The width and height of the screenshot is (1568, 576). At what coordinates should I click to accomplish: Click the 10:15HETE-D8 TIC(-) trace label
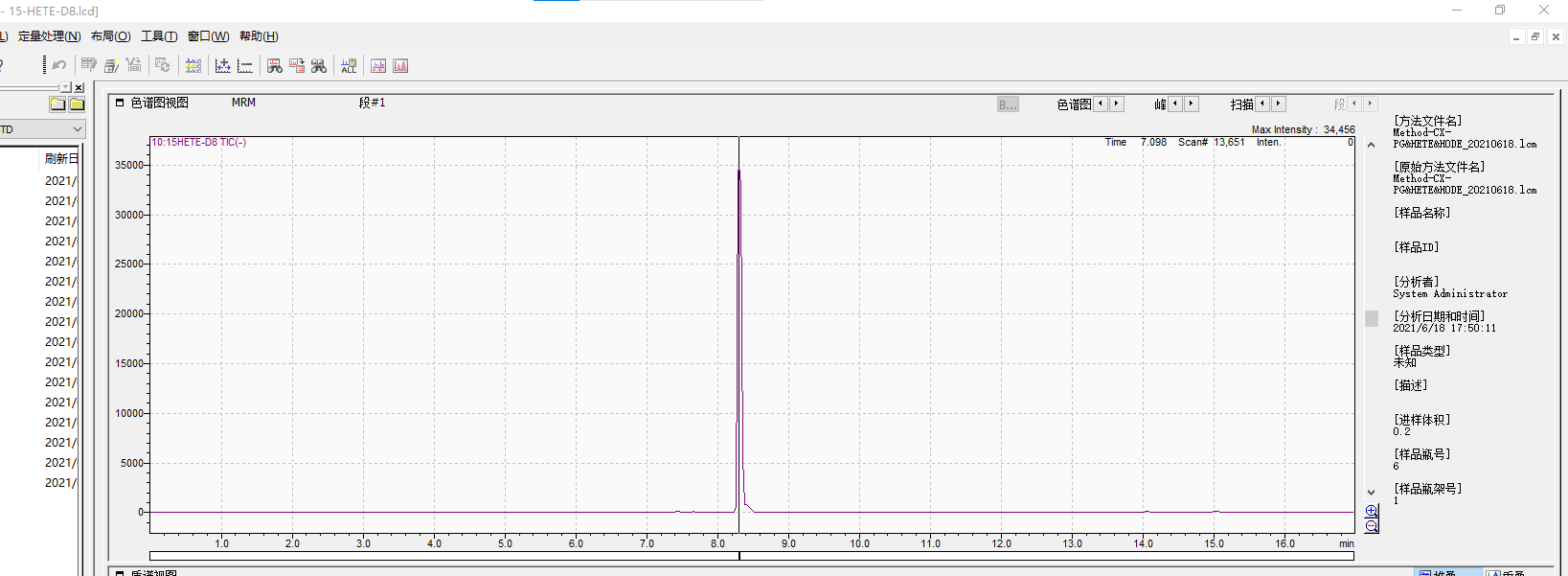click(199, 142)
